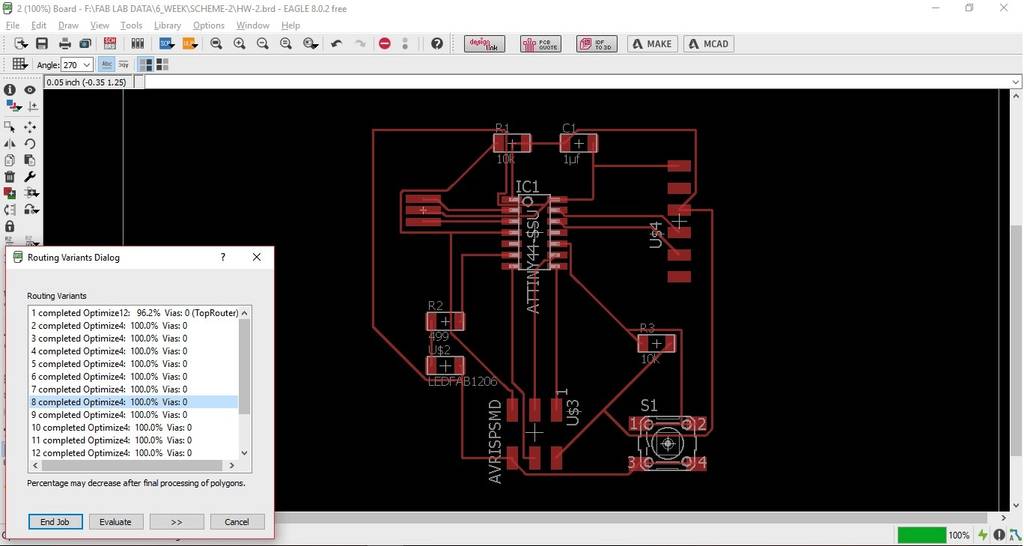This screenshot has height=546, width=1024.
Task: Stop the command with the red stop icon
Action: tap(385, 44)
